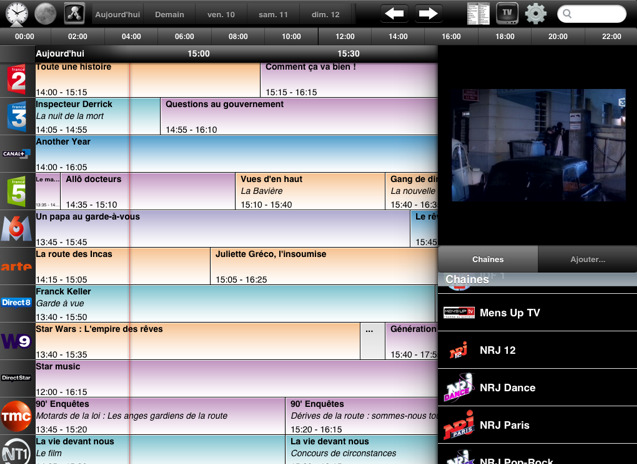Select Mens Up TV in channel list
Screen dimensions: 637x464
[x=537, y=312]
